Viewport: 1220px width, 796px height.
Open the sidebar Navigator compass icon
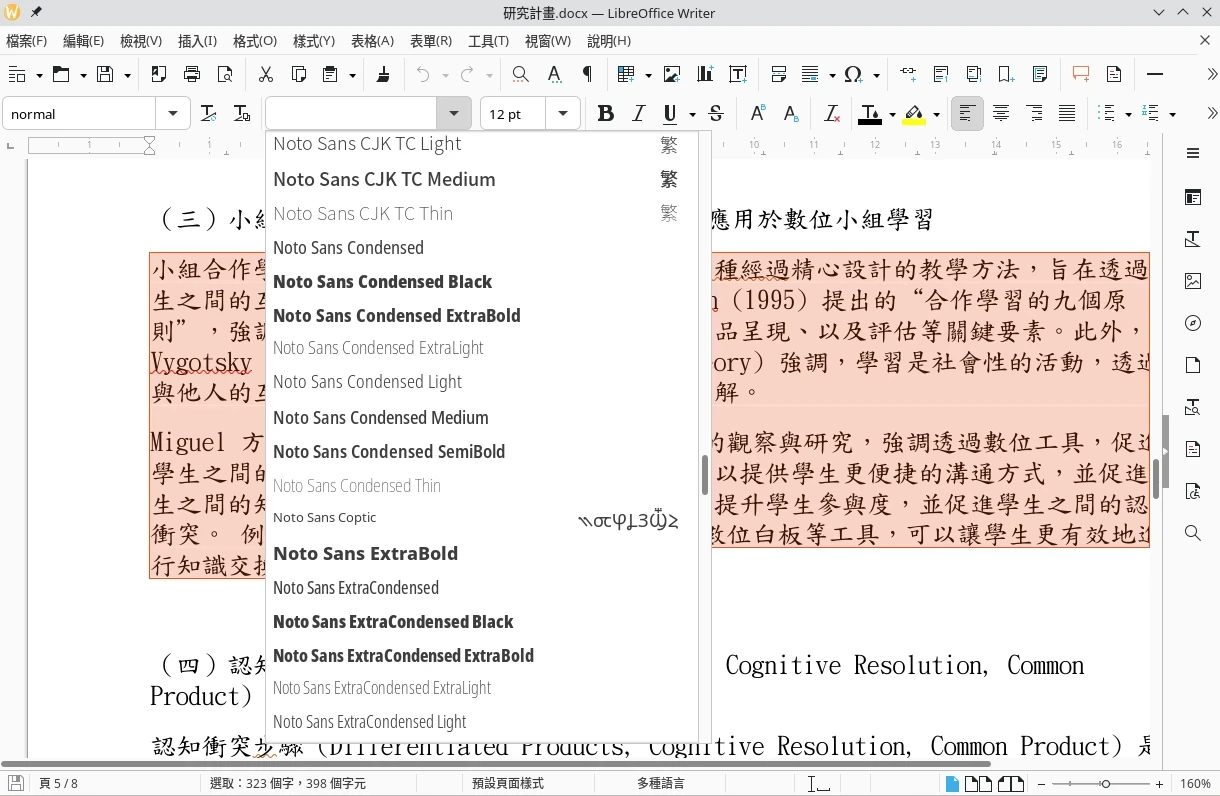click(1192, 323)
